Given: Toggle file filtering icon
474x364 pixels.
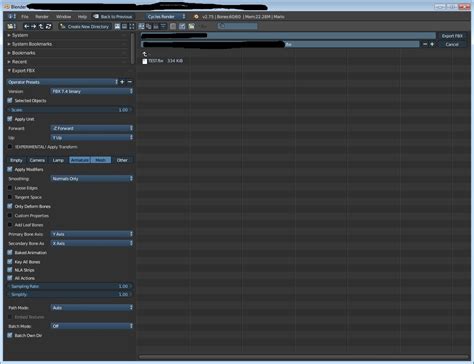Looking at the screenshot, I should [x=182, y=26].
